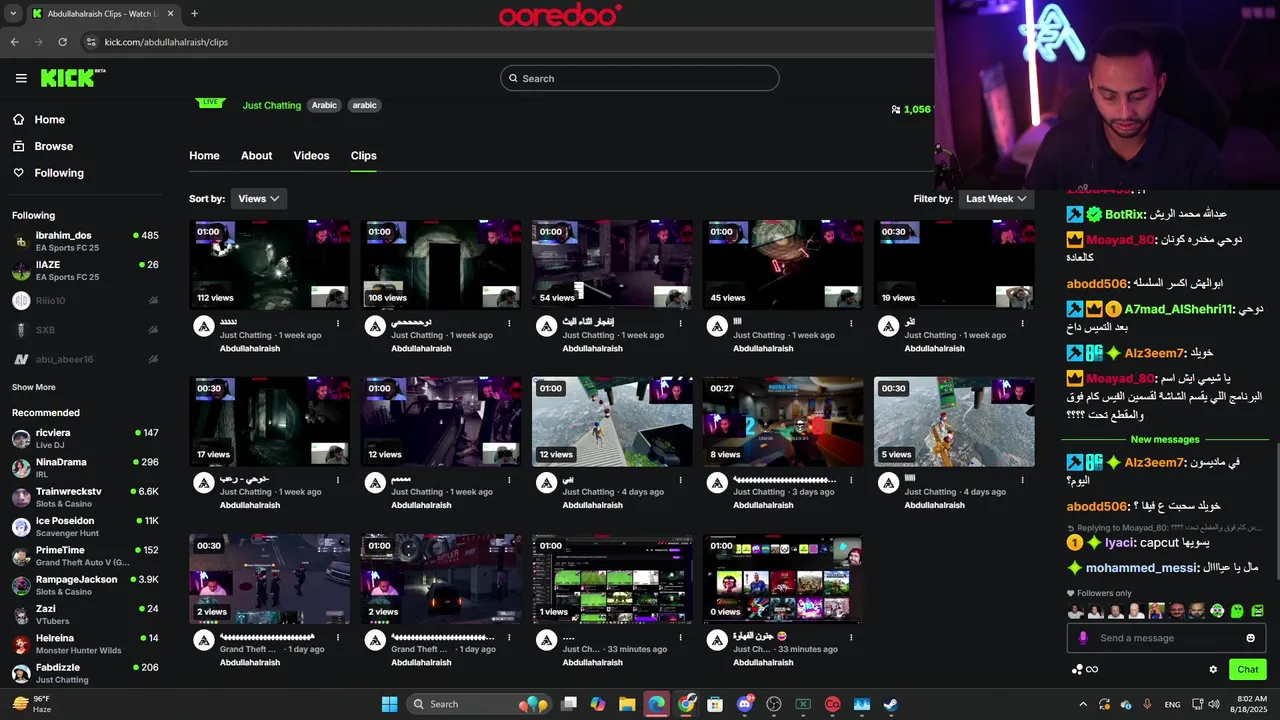The height and width of the screenshot is (720, 1280).
Task: Open Browse in the left sidebar
Action: (x=53, y=146)
